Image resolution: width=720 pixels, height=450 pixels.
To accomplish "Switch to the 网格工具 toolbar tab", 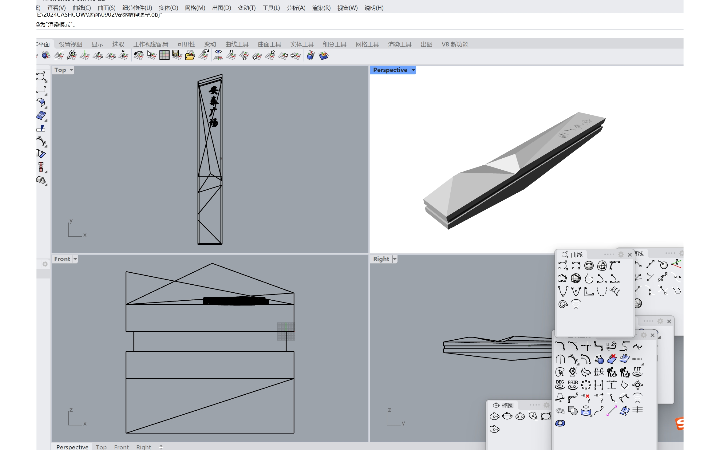I will point(367,44).
